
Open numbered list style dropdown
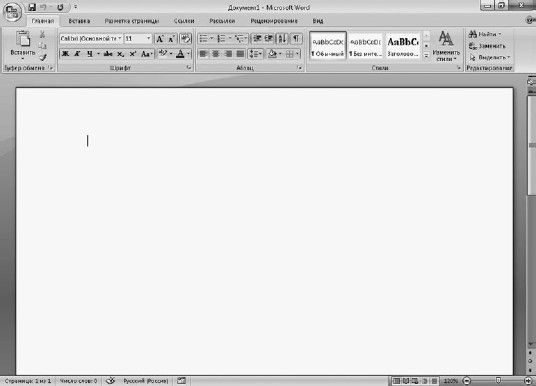click(x=230, y=39)
